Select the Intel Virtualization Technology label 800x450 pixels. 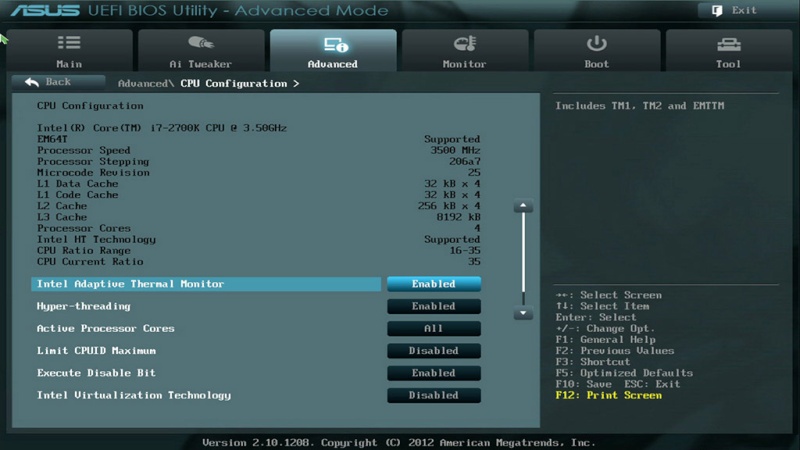point(134,395)
